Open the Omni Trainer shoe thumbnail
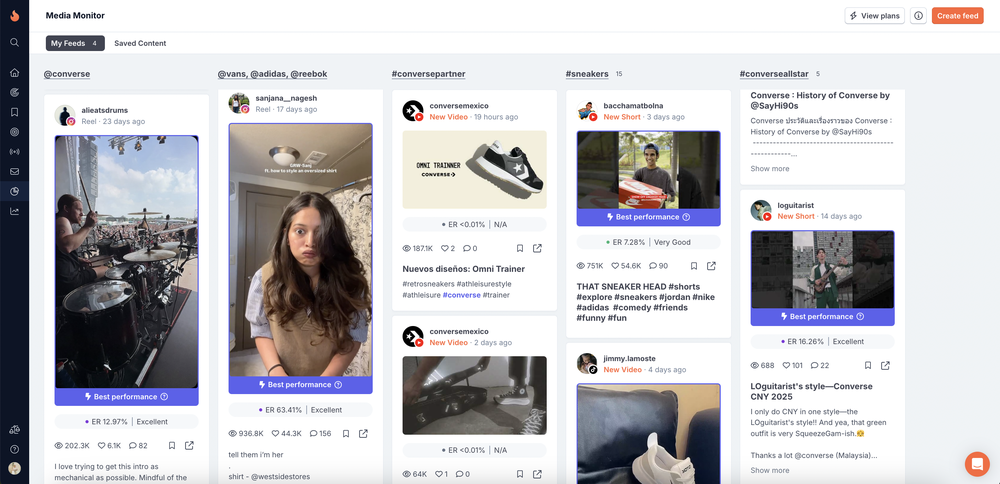1000x484 pixels. coord(474,170)
